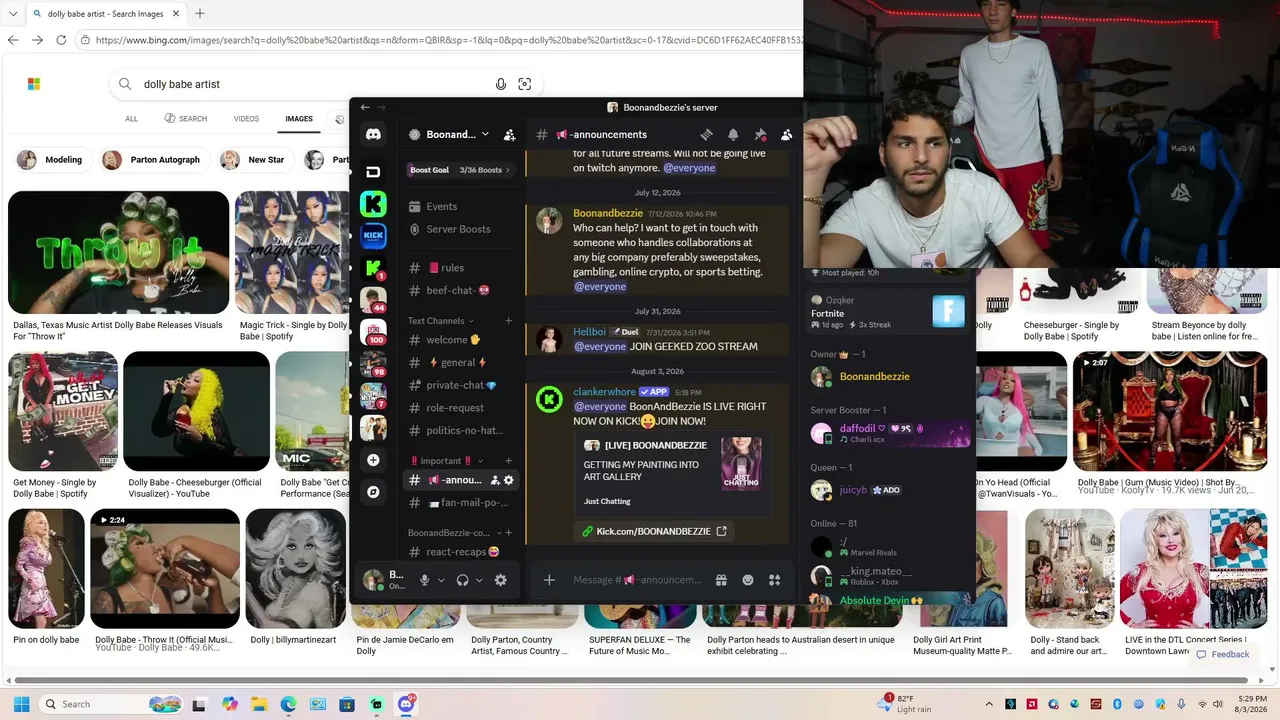
Task: Click the Bing search magnifier icon
Action: pos(125,84)
